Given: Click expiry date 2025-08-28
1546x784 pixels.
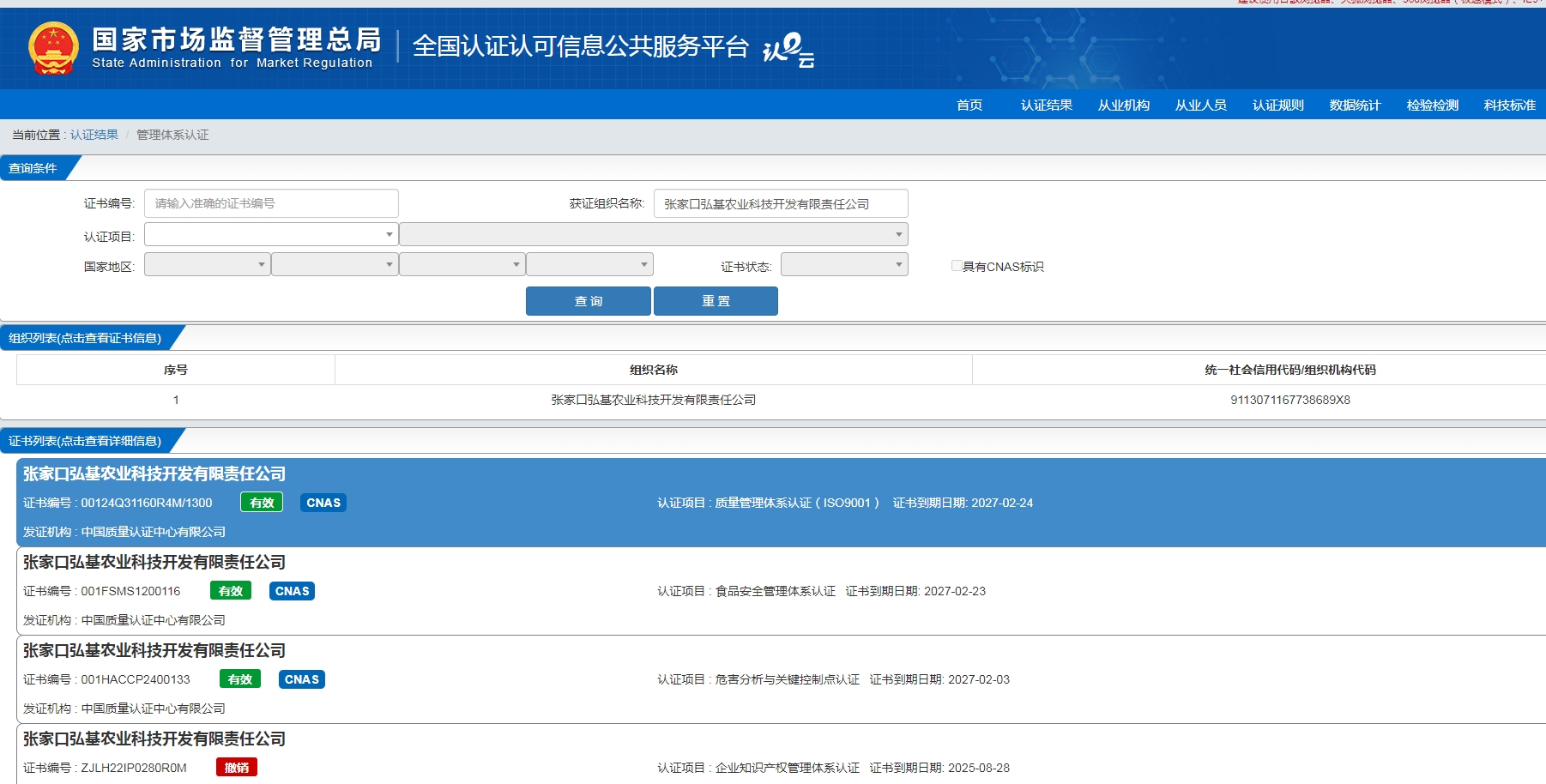Looking at the screenshot, I should point(979,768).
